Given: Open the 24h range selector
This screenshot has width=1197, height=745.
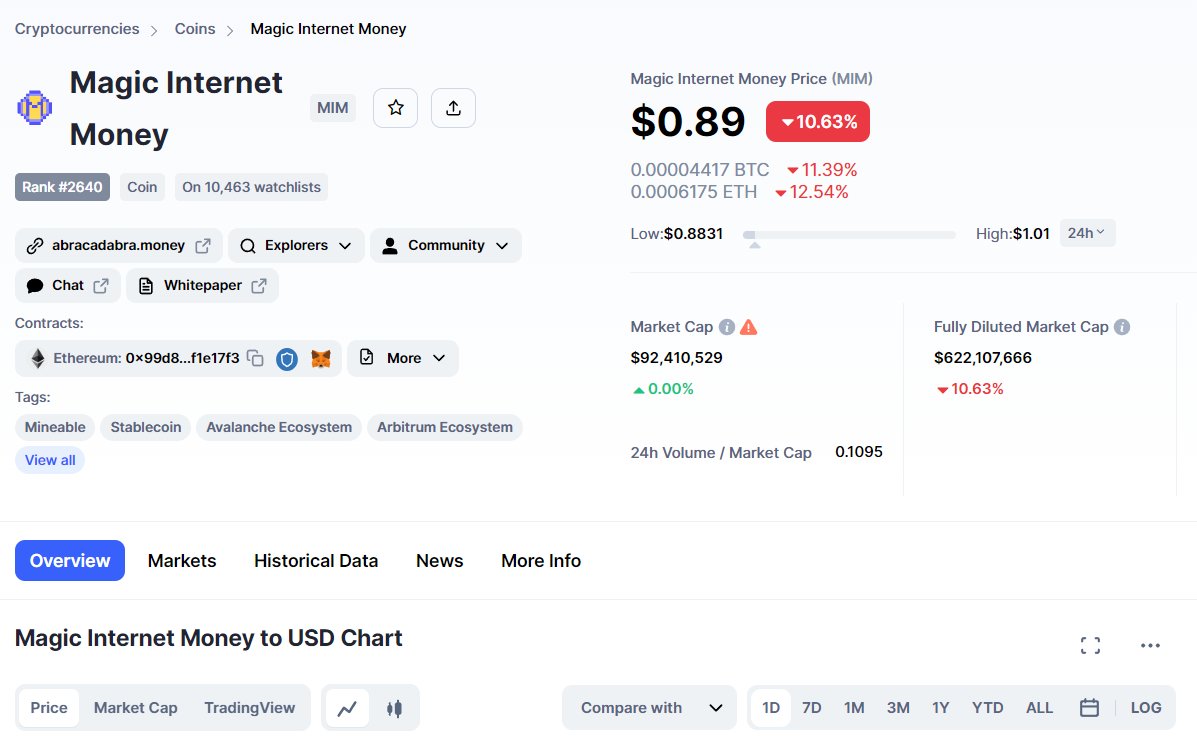Looking at the screenshot, I should tap(1087, 233).
